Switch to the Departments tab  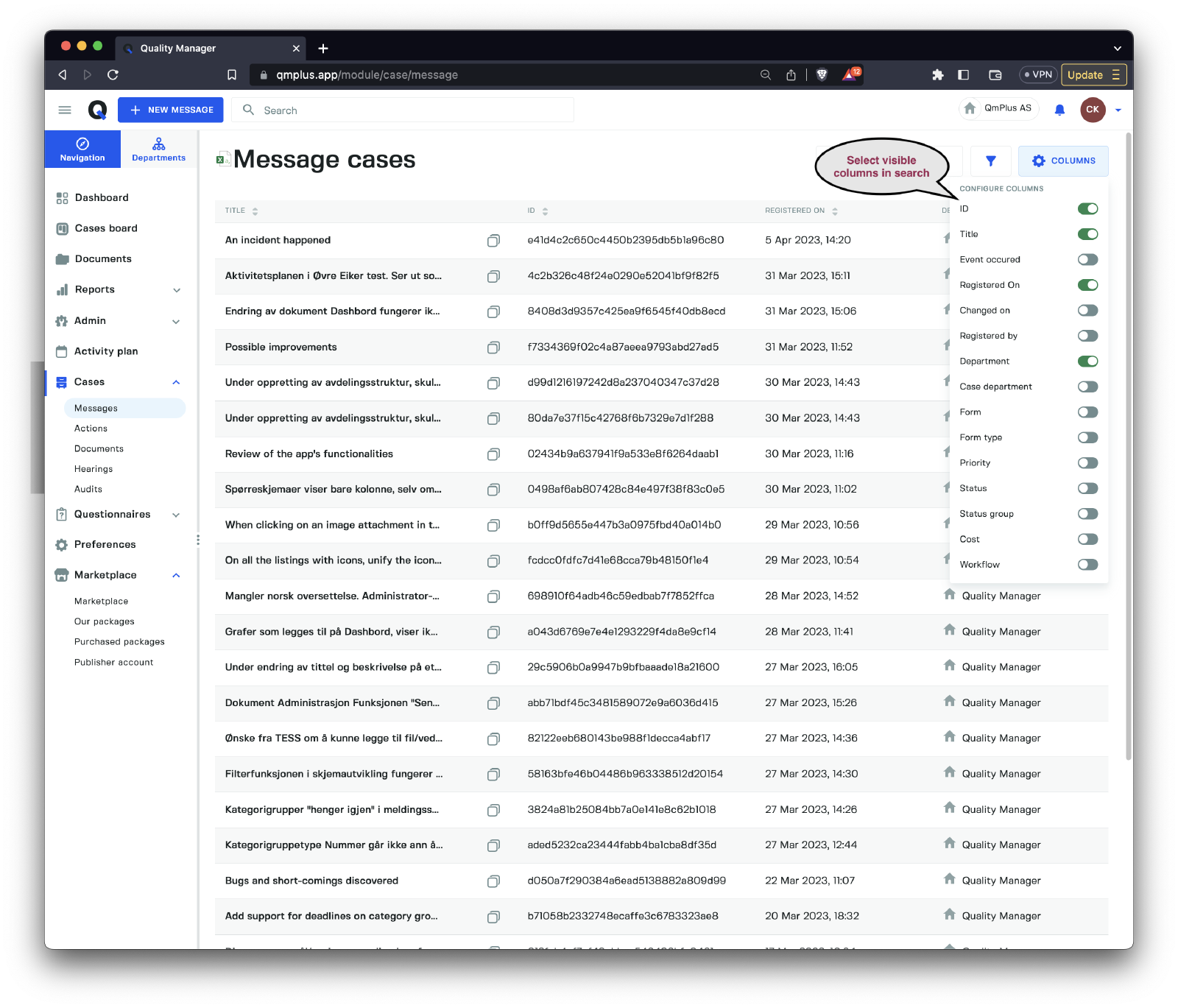click(158, 149)
